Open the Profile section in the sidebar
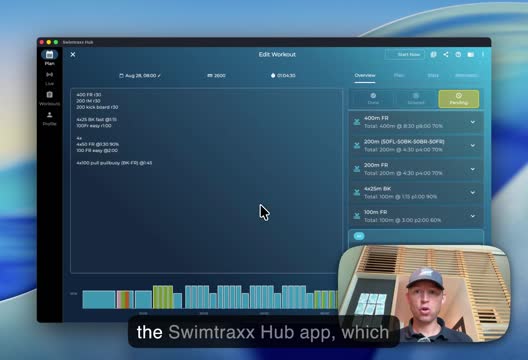 pos(50,119)
